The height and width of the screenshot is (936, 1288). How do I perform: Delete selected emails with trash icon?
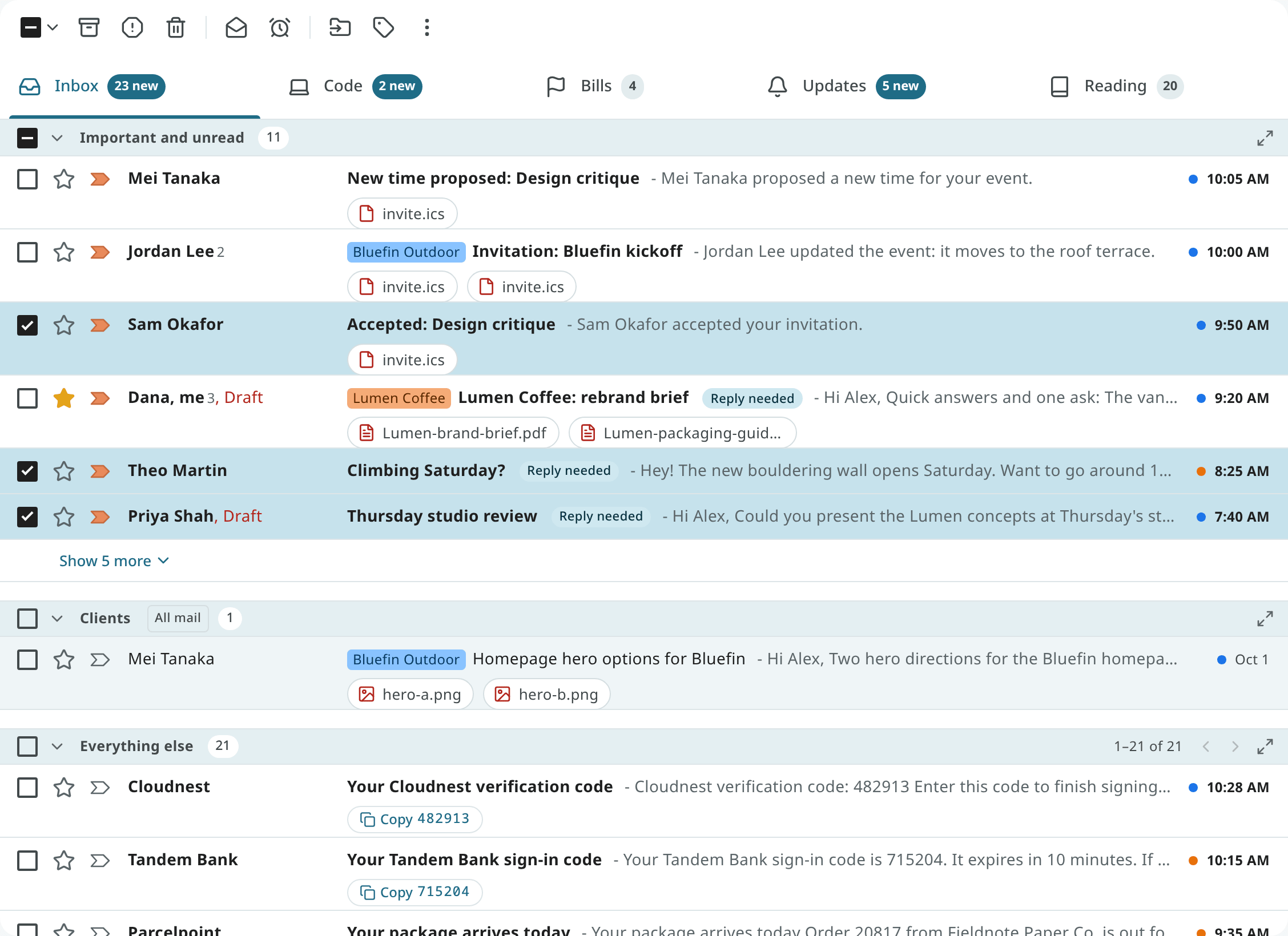click(x=176, y=27)
